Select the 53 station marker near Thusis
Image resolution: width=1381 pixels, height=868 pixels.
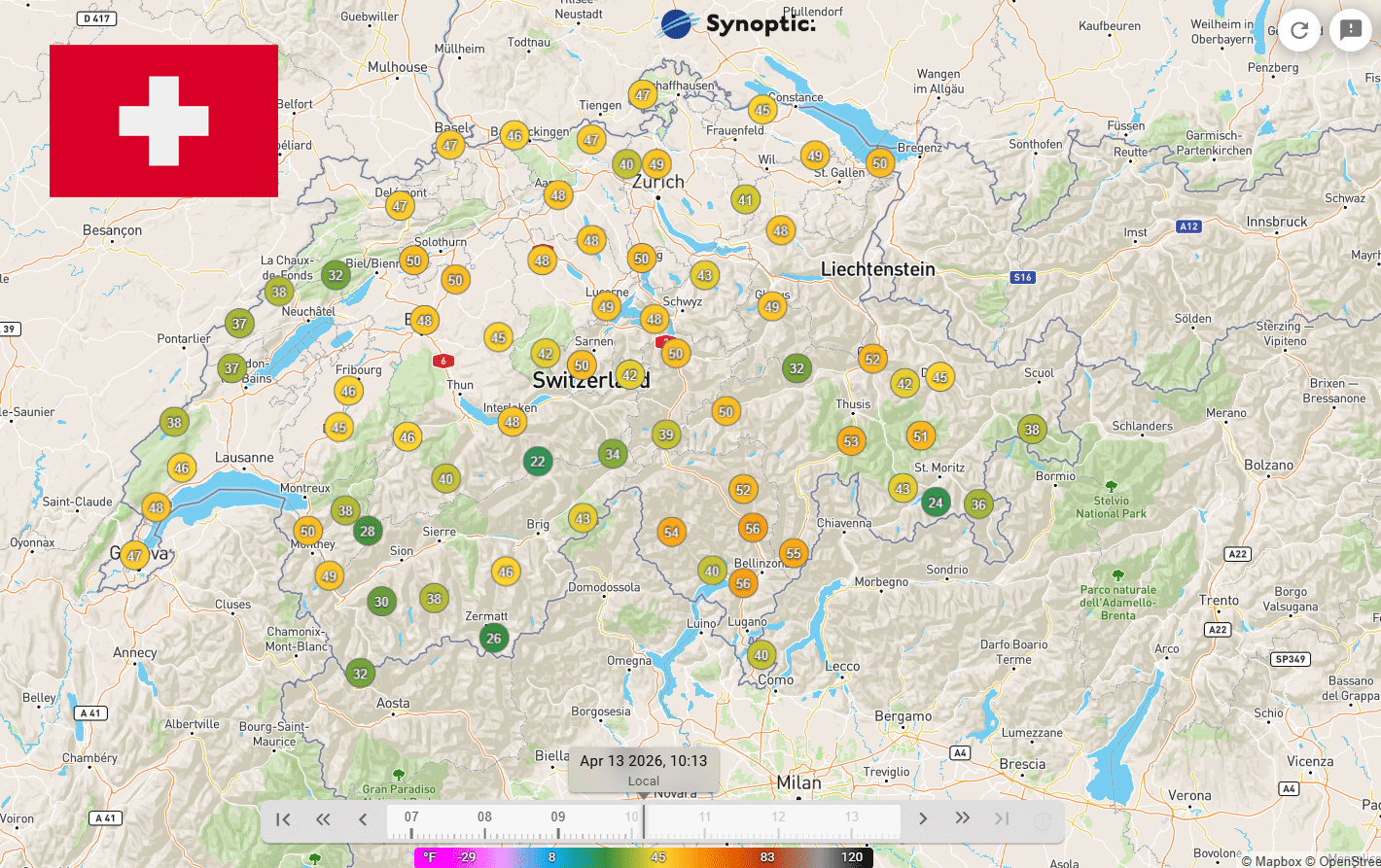851,441
